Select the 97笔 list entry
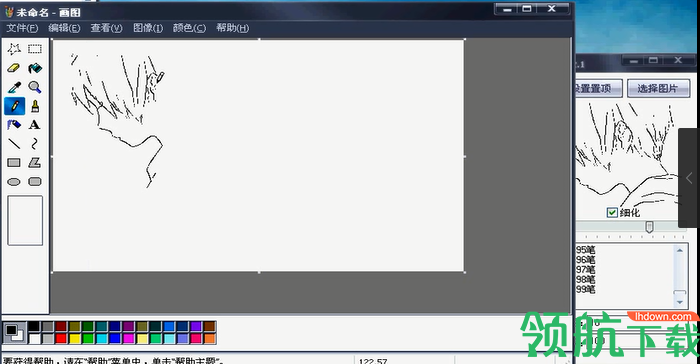Viewport: 700px width, 364px height. tap(586, 269)
